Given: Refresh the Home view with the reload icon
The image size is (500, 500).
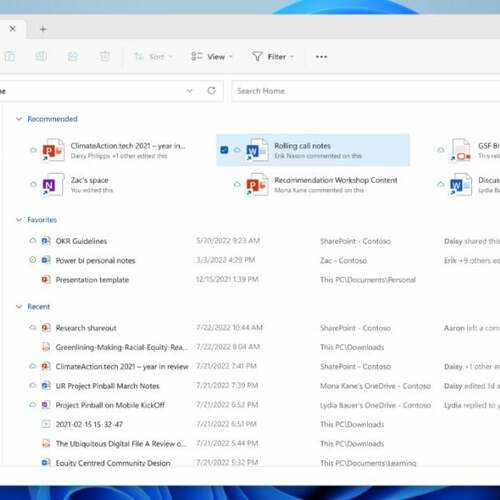Looking at the screenshot, I should tap(211, 91).
